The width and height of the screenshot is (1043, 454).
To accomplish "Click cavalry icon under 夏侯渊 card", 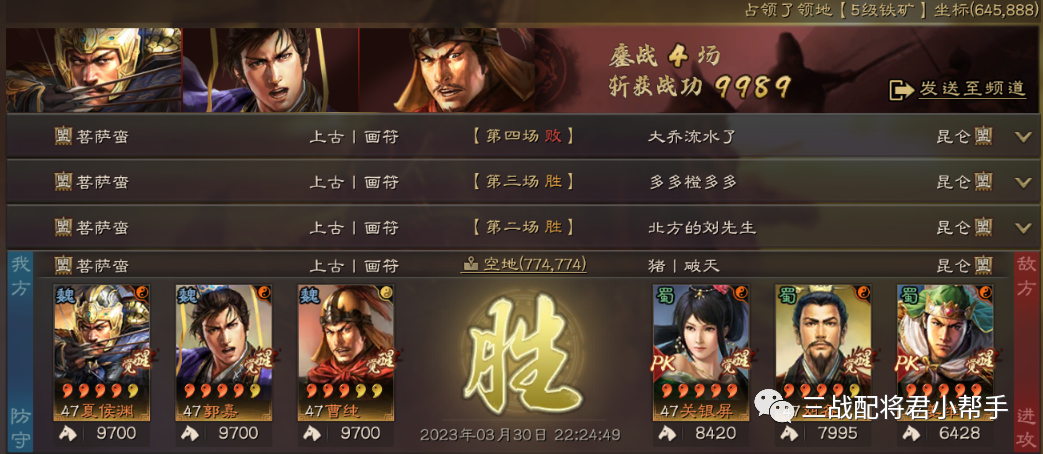I will point(68,434).
